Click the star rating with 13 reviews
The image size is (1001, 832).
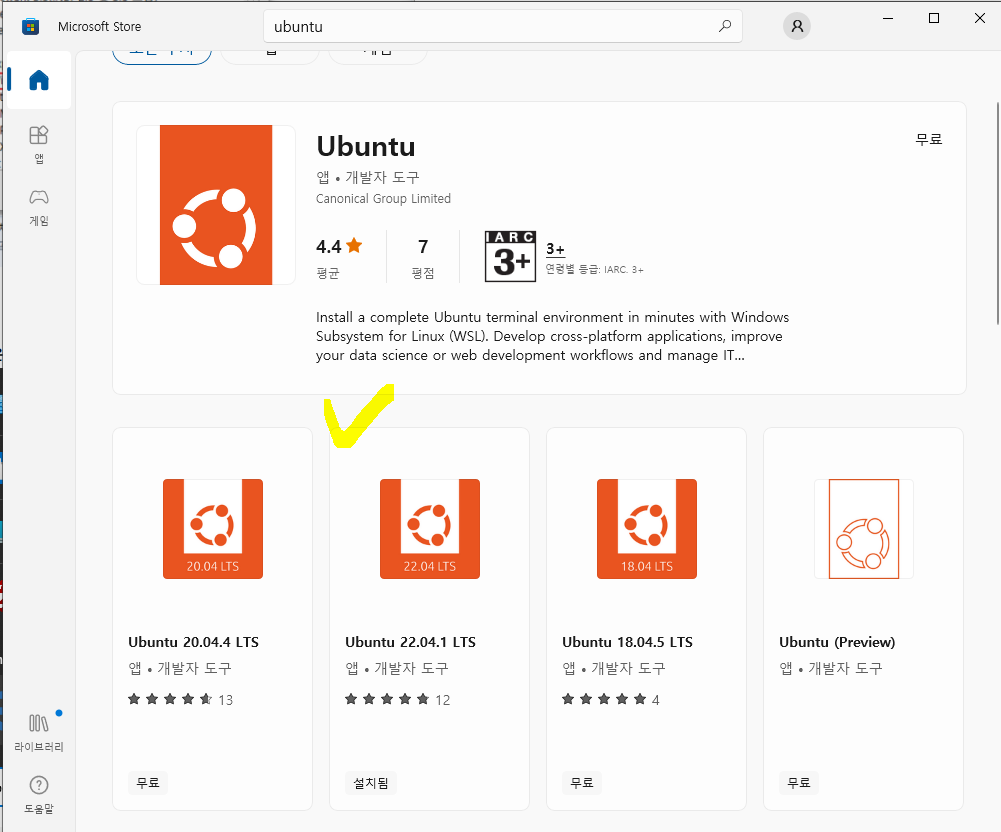click(181, 700)
